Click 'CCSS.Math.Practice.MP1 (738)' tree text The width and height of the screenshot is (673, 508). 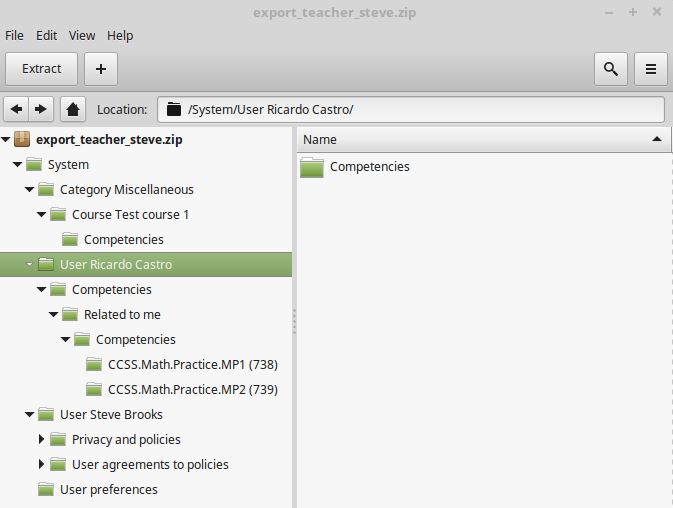point(193,365)
